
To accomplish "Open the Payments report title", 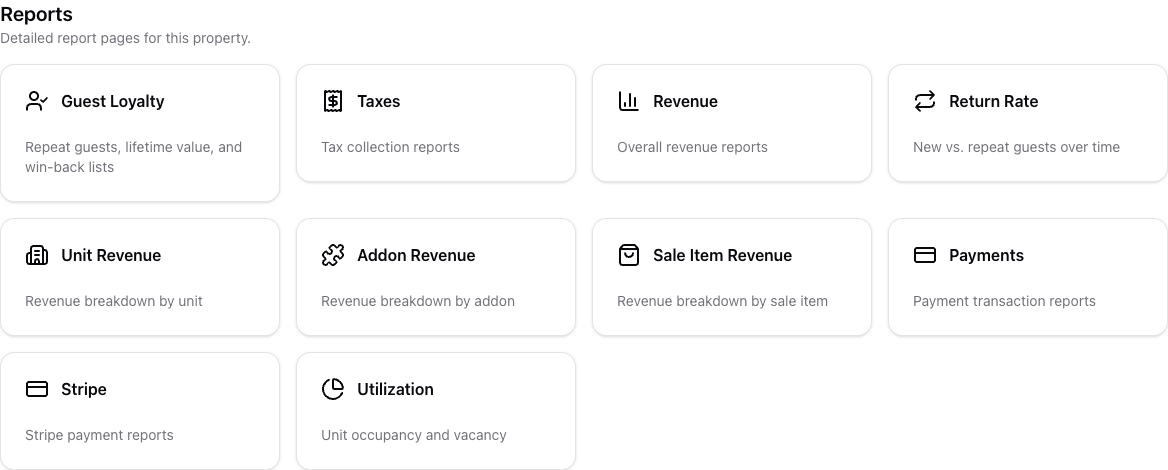I will [986, 255].
